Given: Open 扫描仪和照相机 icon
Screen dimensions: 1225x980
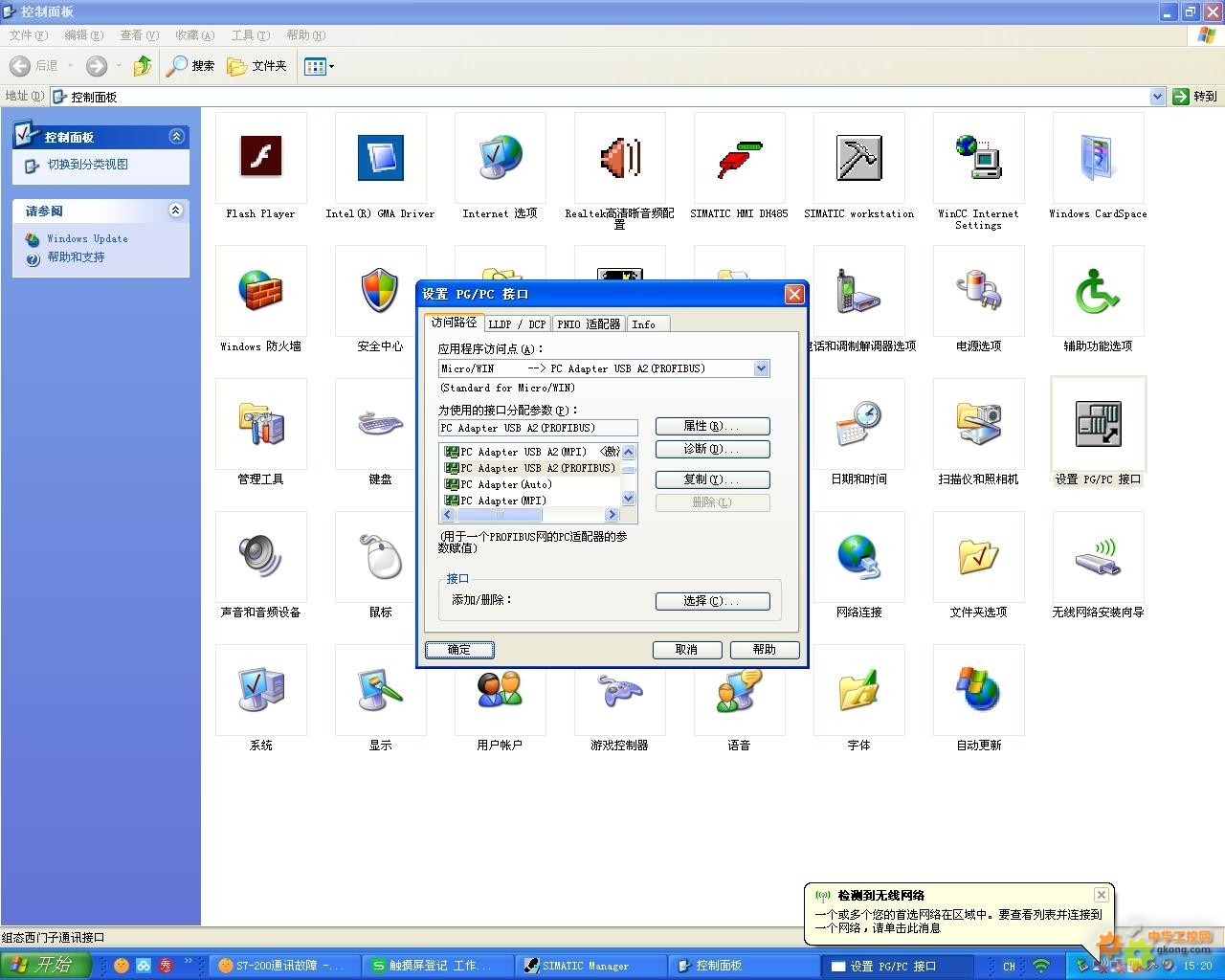Looking at the screenshot, I should (978, 424).
